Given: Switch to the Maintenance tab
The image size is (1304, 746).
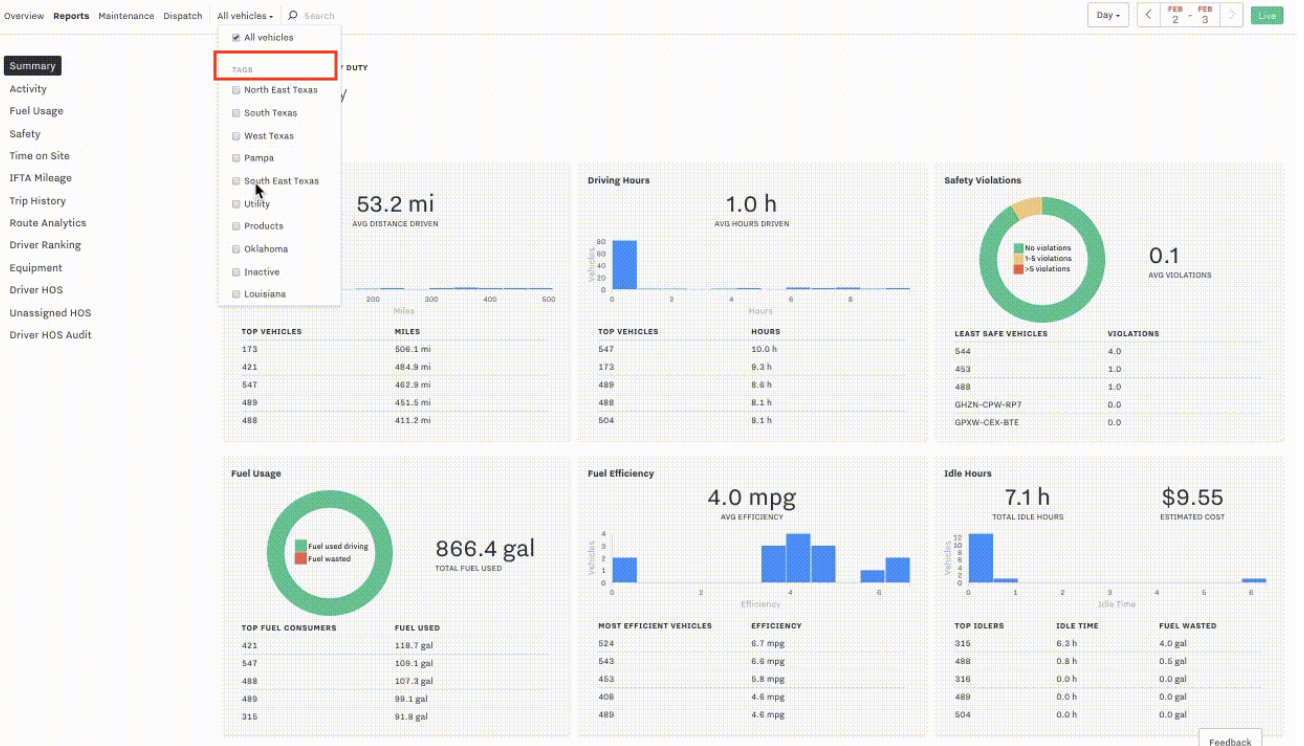Looking at the screenshot, I should 126,16.
